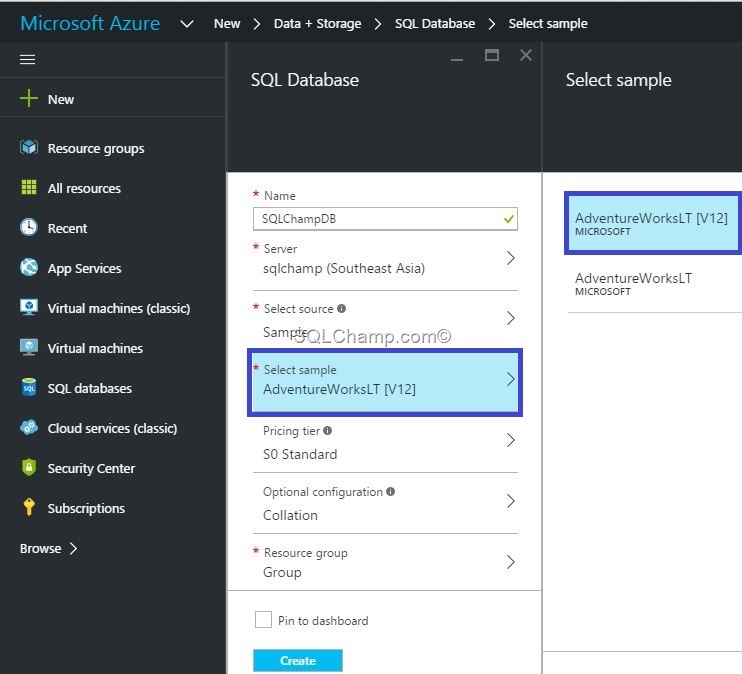The width and height of the screenshot is (742, 674).
Task: Expand the Microsoft Azure dropdown chevron
Action: 187,24
